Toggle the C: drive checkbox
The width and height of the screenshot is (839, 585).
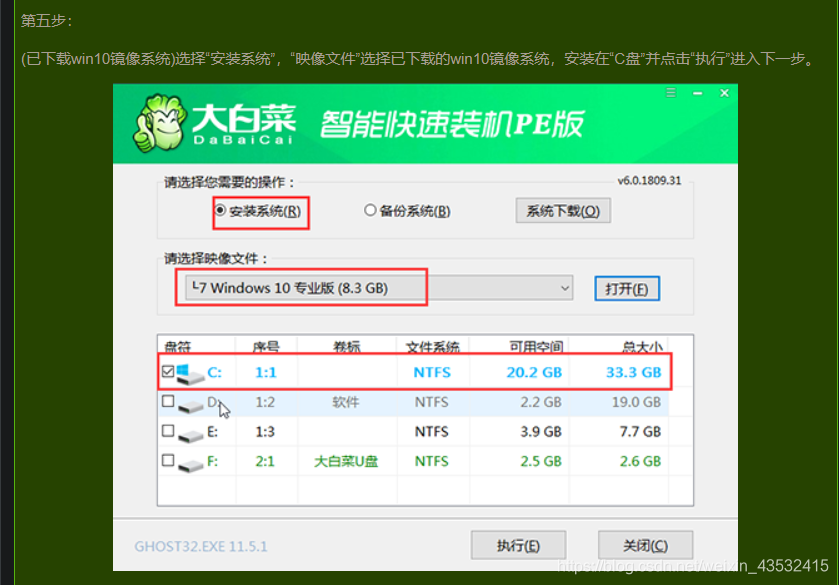(168, 371)
